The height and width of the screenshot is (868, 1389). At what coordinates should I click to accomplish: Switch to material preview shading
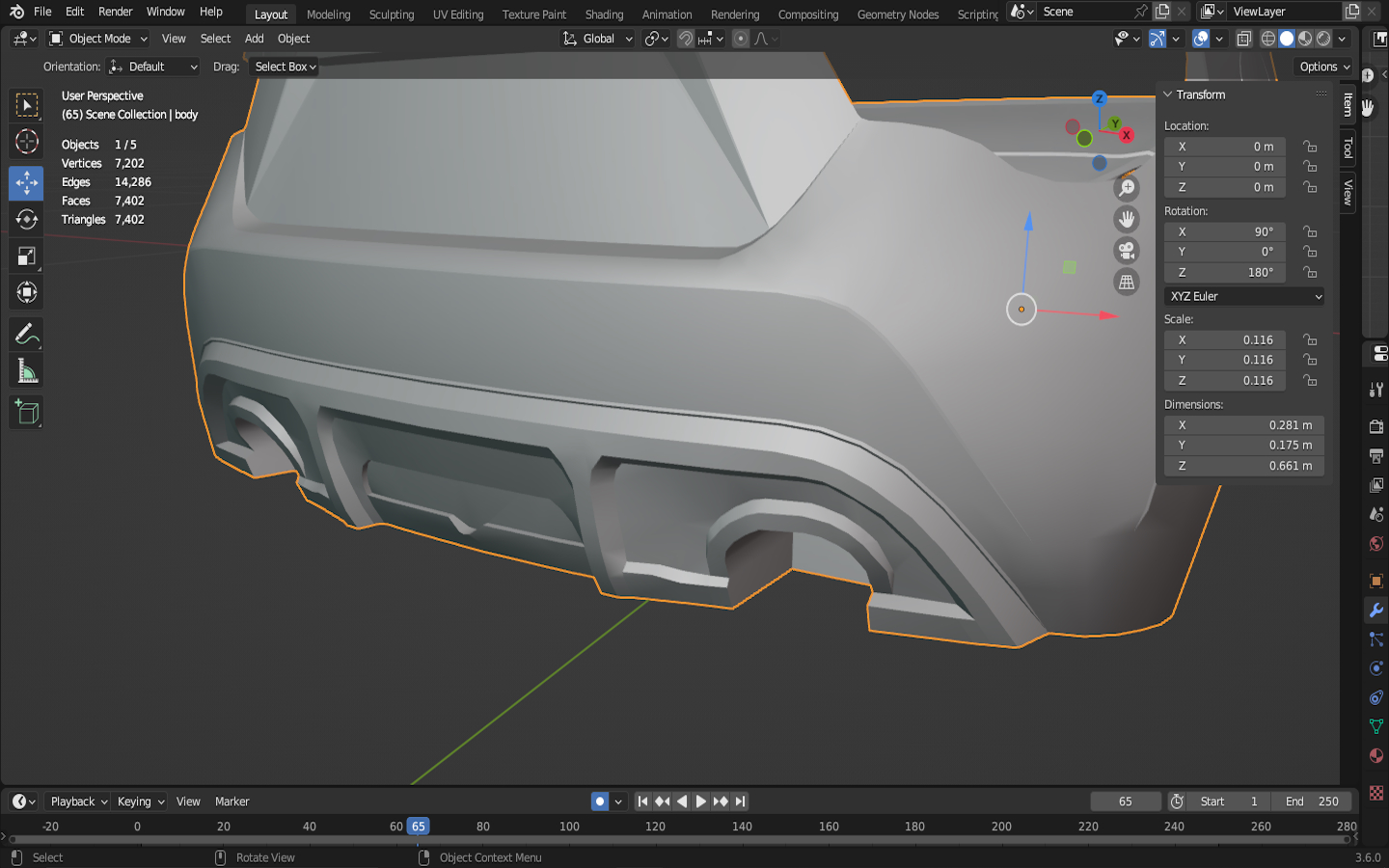(x=1305, y=39)
